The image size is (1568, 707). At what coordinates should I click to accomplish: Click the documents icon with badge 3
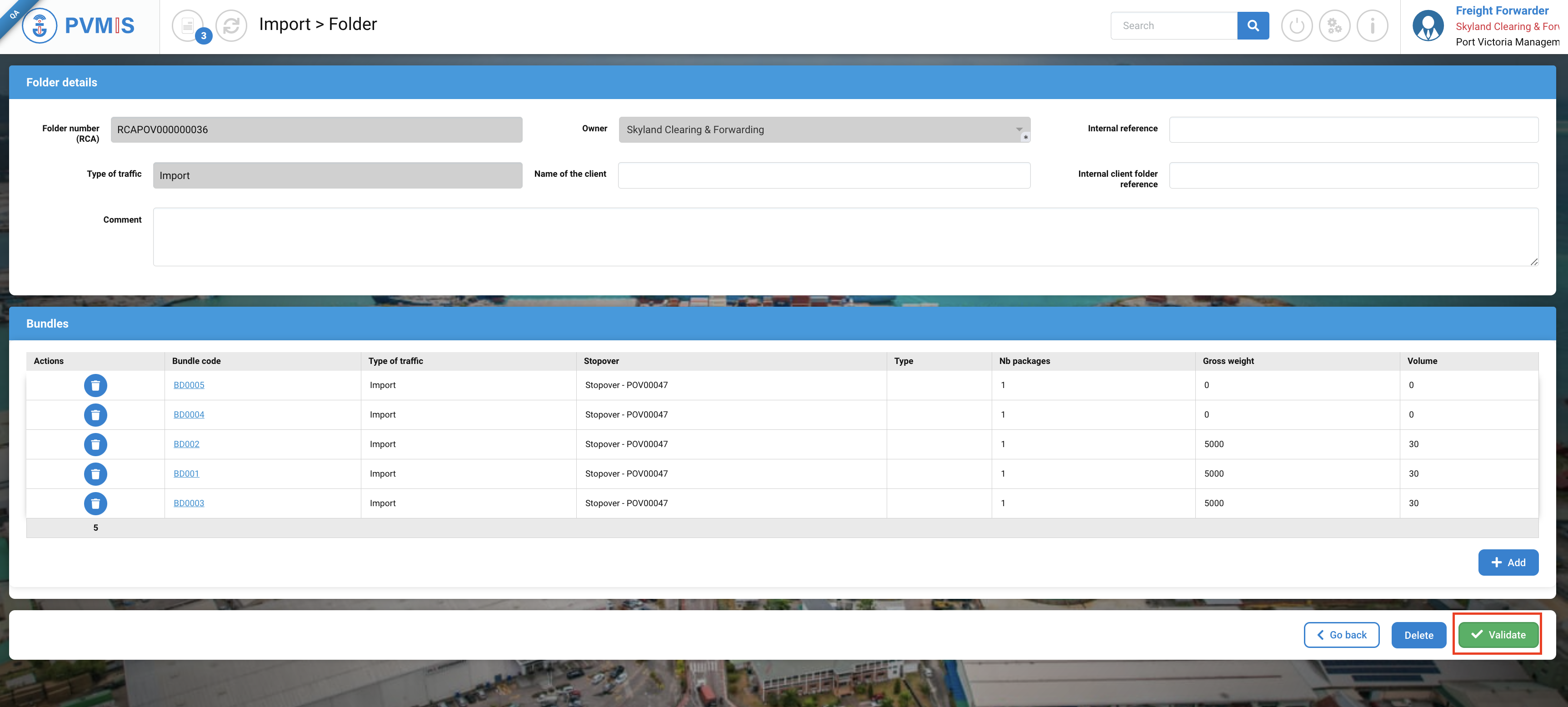coord(188,25)
